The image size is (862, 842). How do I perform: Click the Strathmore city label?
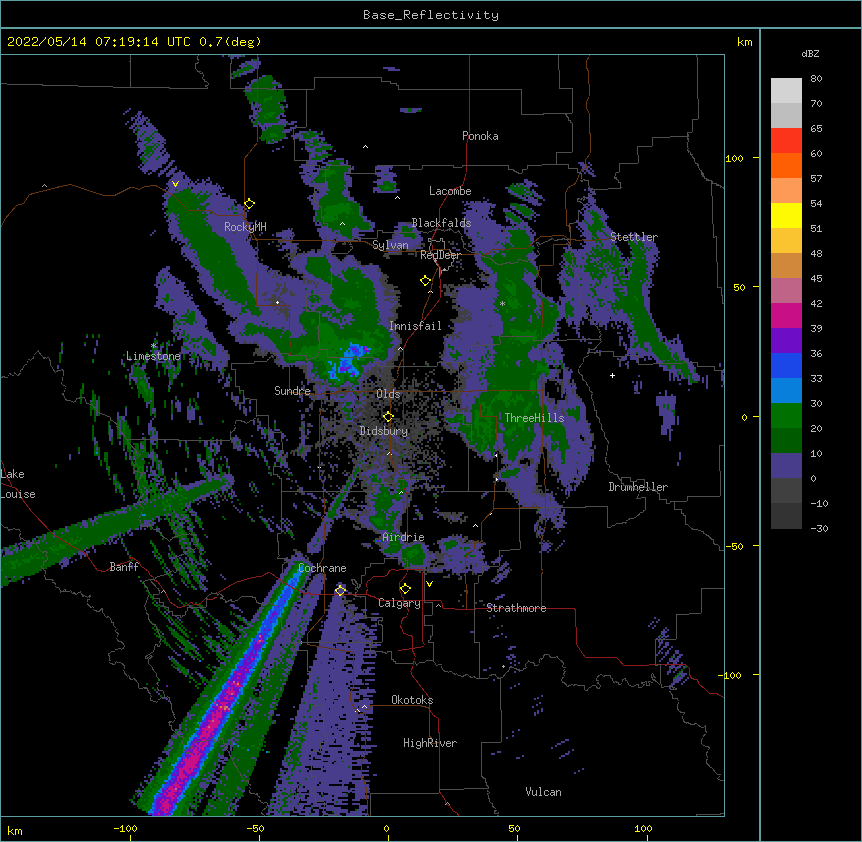point(516,608)
